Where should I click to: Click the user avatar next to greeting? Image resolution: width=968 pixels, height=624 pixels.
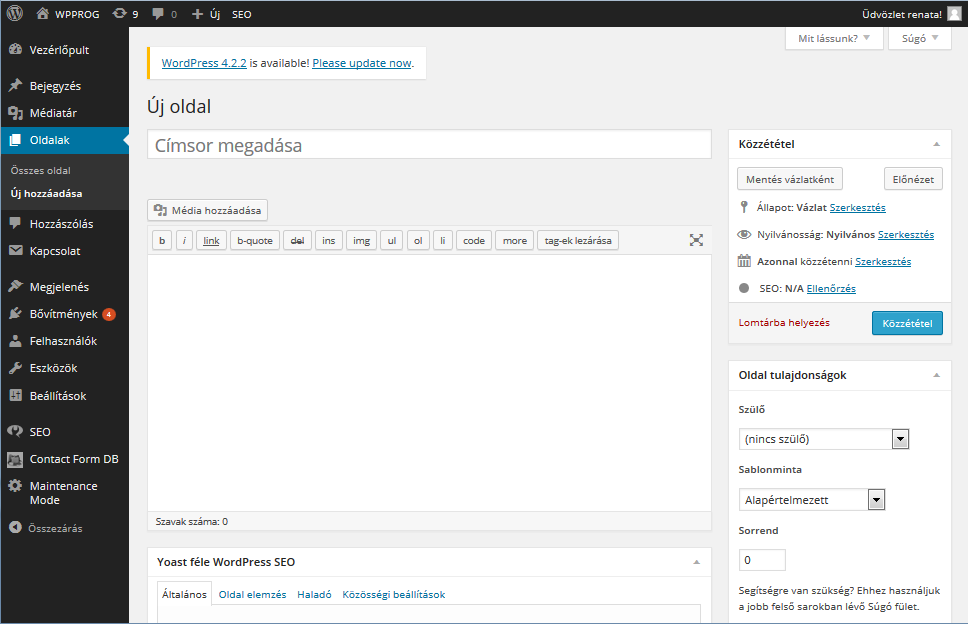pos(954,14)
